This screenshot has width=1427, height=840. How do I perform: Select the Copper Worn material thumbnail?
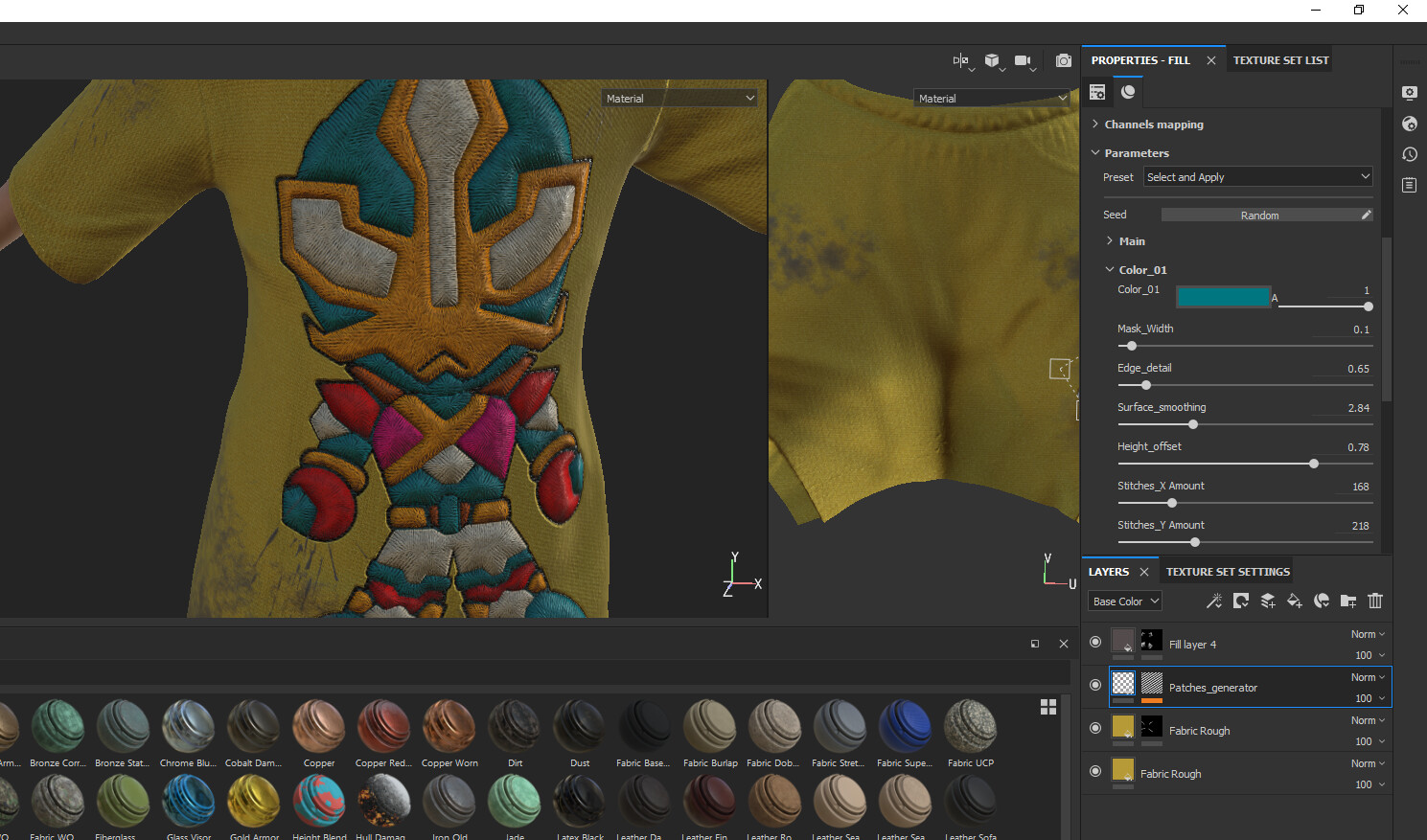pos(449,726)
